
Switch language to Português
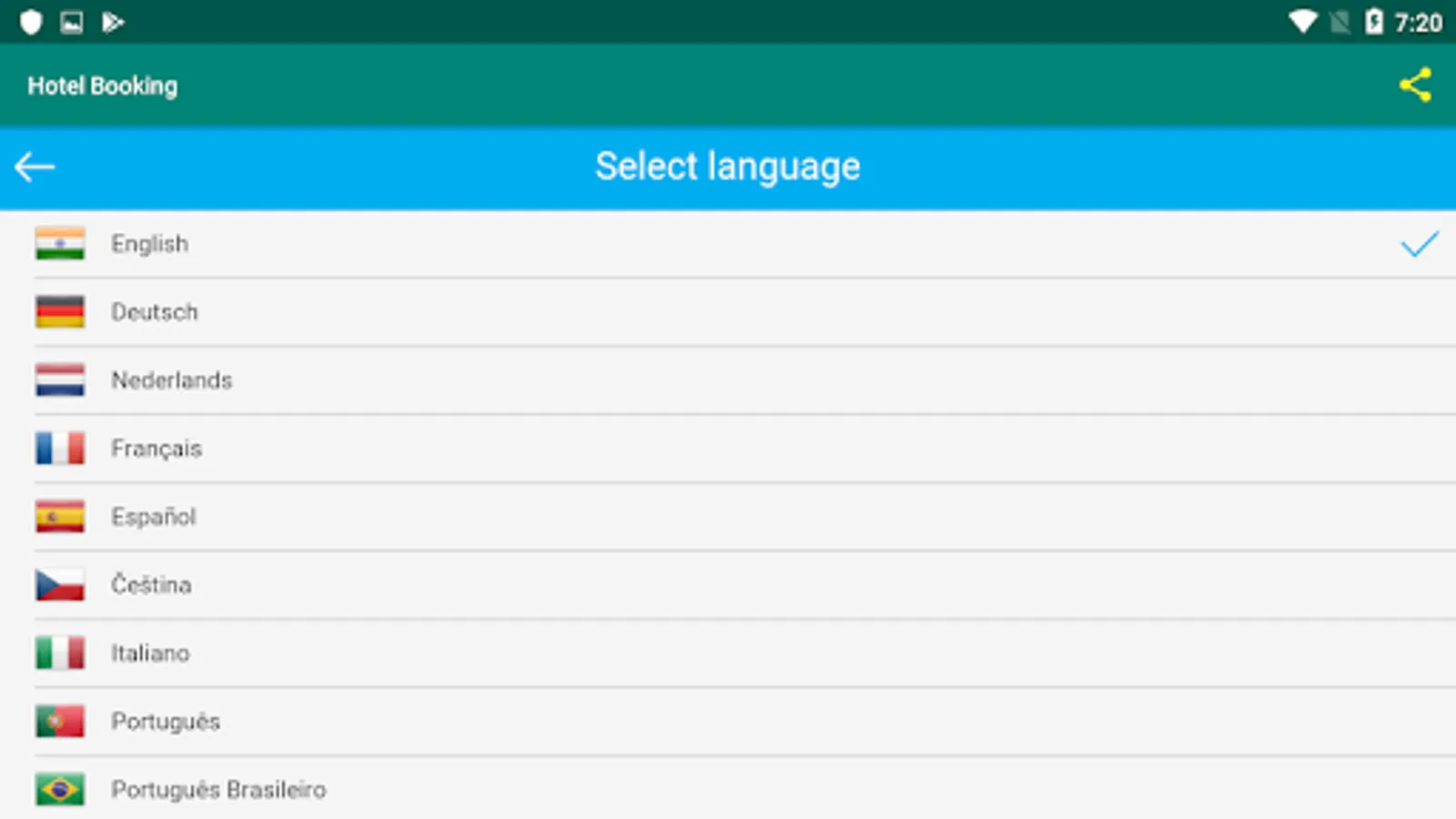[166, 722]
